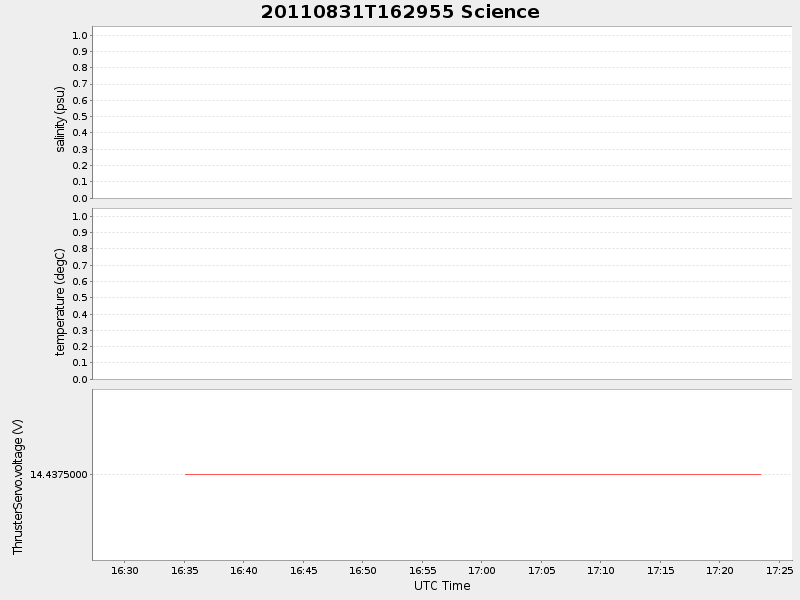Click the 16:55 time tick label
Screen dimensions: 800x600
coord(422,570)
